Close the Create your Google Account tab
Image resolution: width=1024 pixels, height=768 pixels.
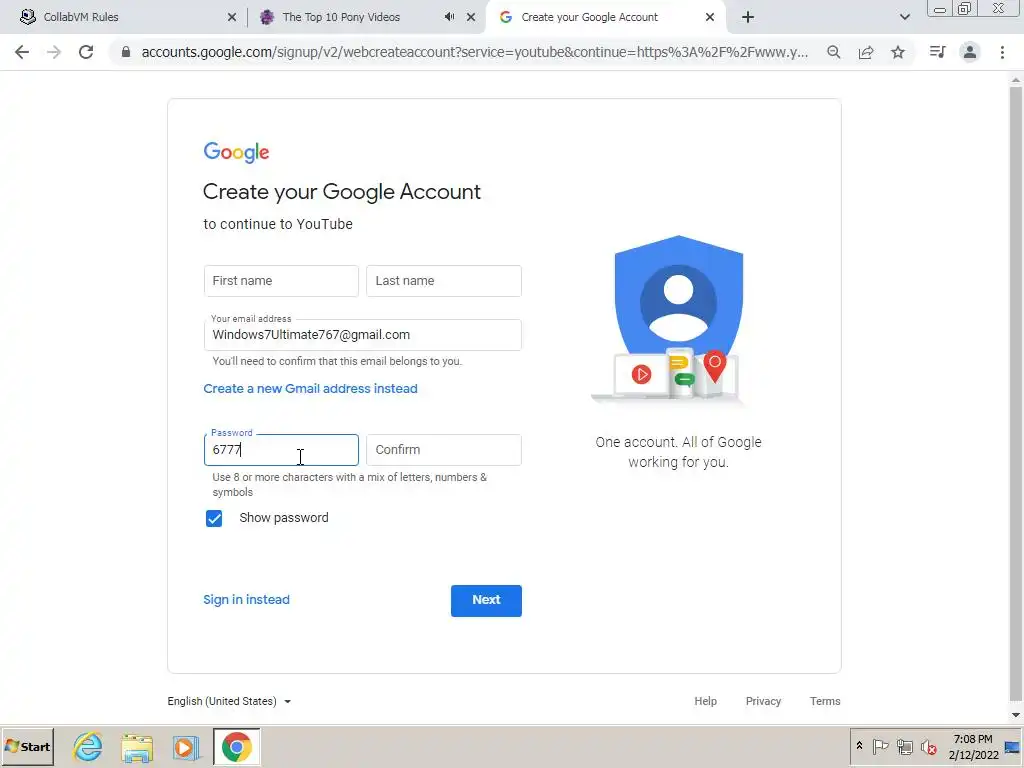(x=710, y=17)
